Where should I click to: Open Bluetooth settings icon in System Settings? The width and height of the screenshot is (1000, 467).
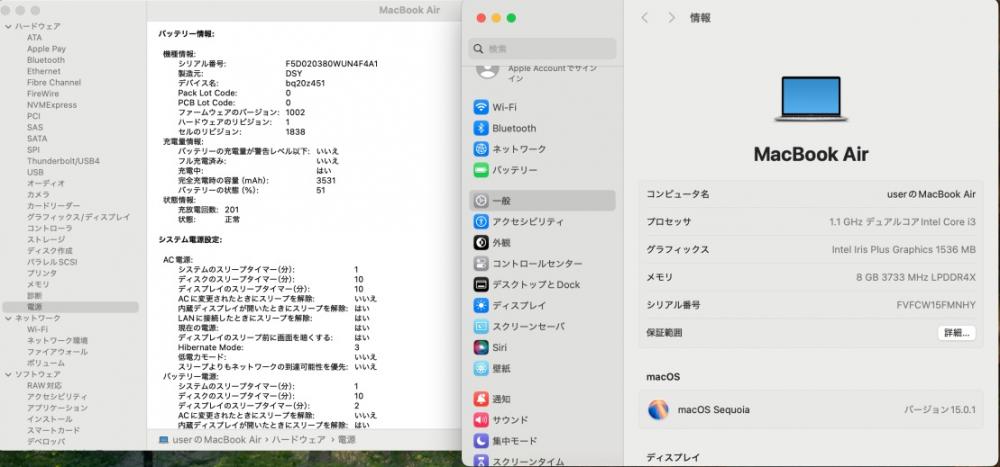(x=481, y=128)
